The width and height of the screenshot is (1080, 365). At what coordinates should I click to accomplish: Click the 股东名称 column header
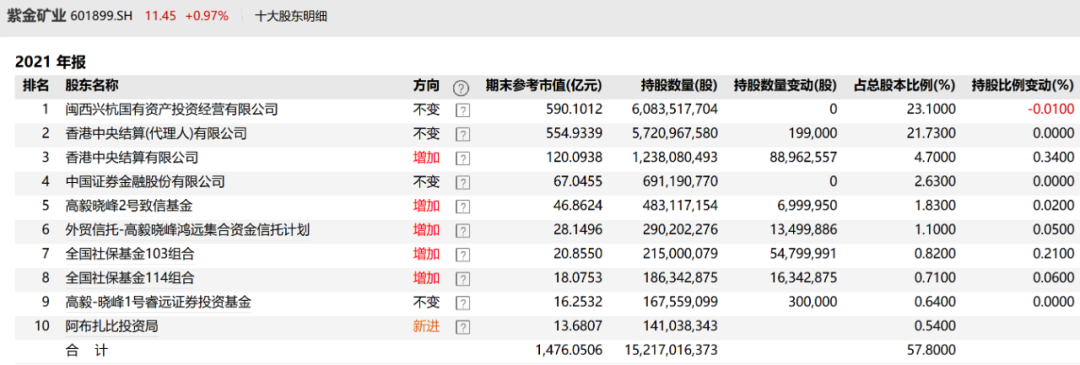(x=92, y=86)
